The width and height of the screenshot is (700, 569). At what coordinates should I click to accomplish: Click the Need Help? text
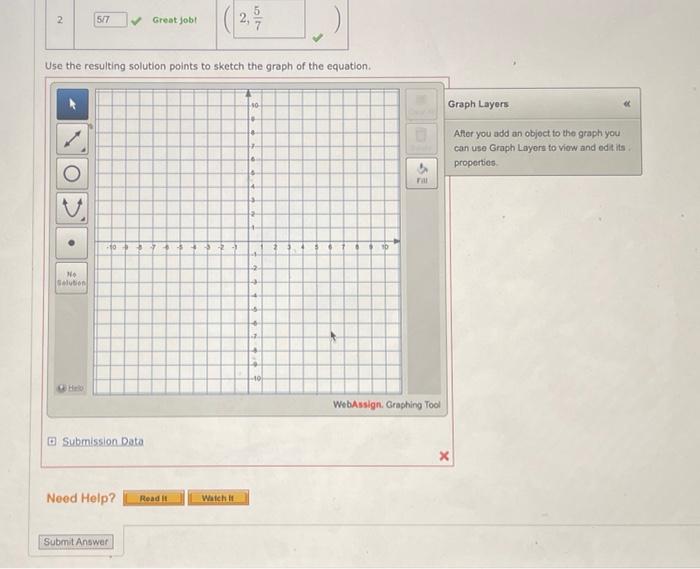[81, 498]
